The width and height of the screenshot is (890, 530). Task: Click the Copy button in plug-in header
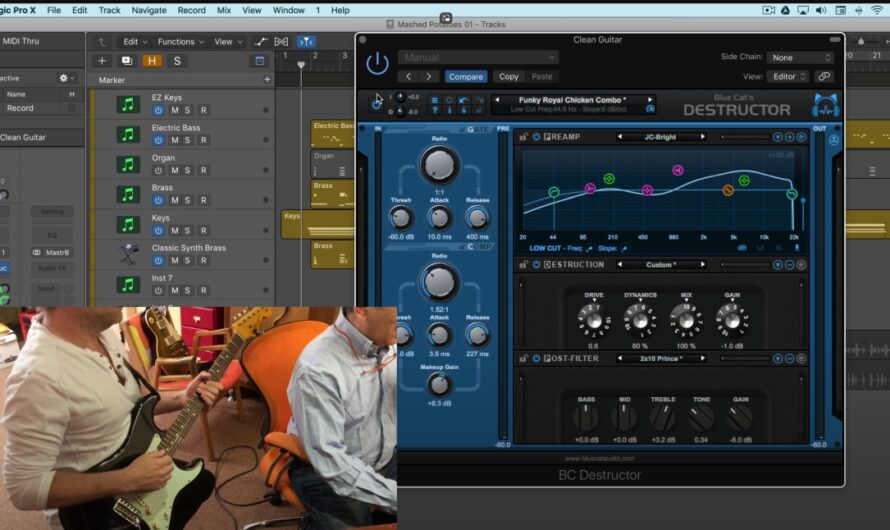509,76
